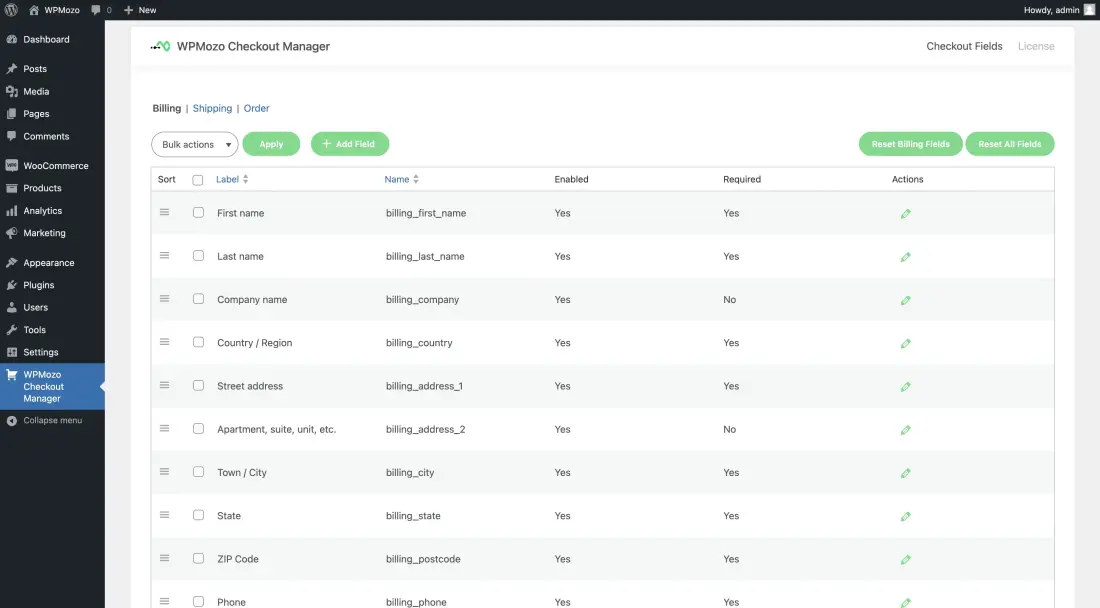
Task: Toggle the select-all checkbox in table header
Action: click(198, 180)
